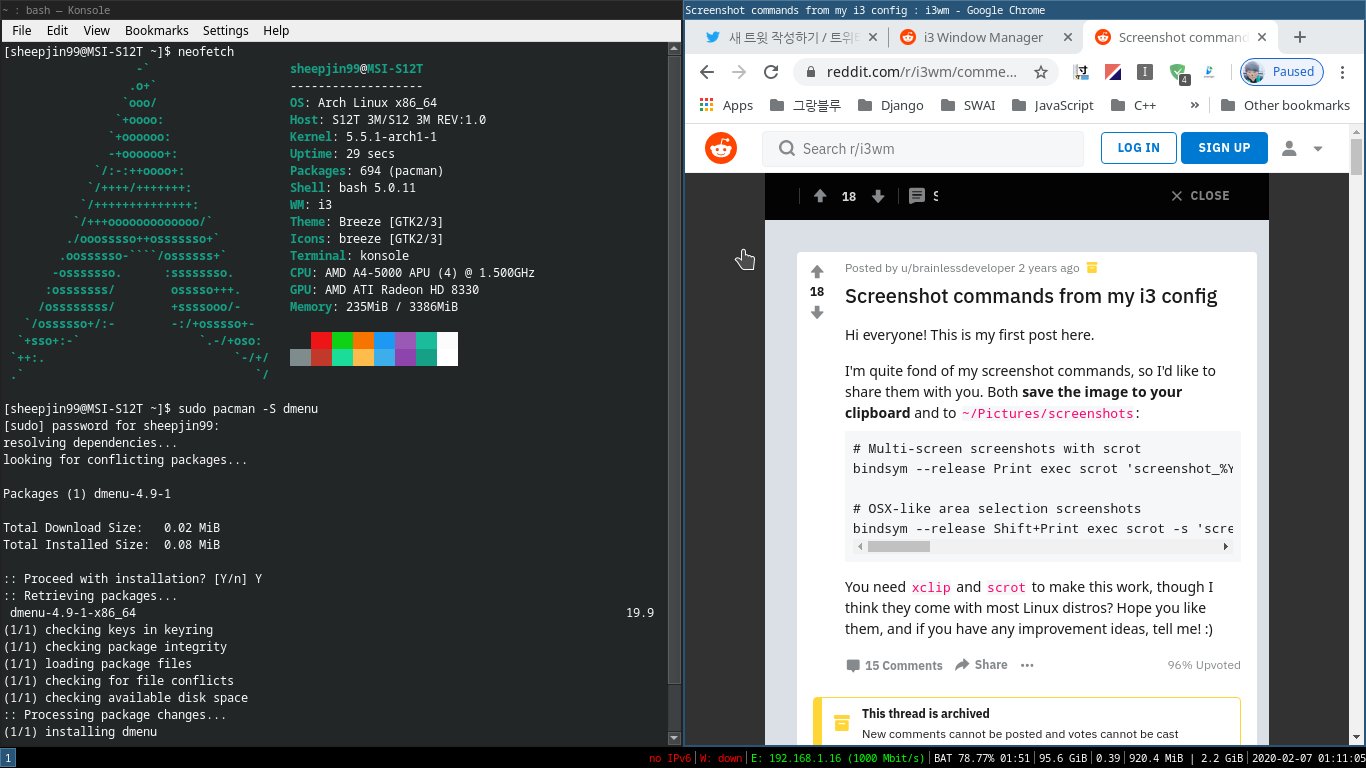Viewport: 1366px width, 768px height.
Task: Open the red and blue diagonal extension icon
Action: 1113,72
